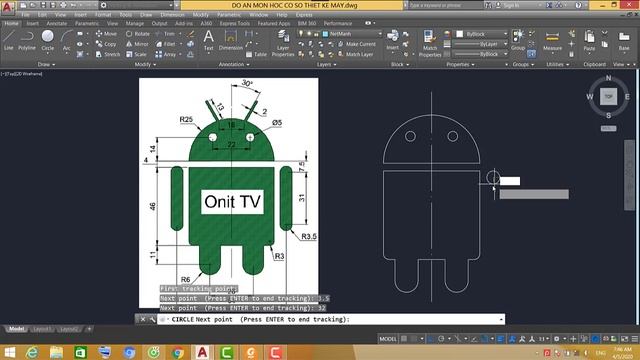
Task: Click TOP face of ViewCube
Action: [608, 97]
